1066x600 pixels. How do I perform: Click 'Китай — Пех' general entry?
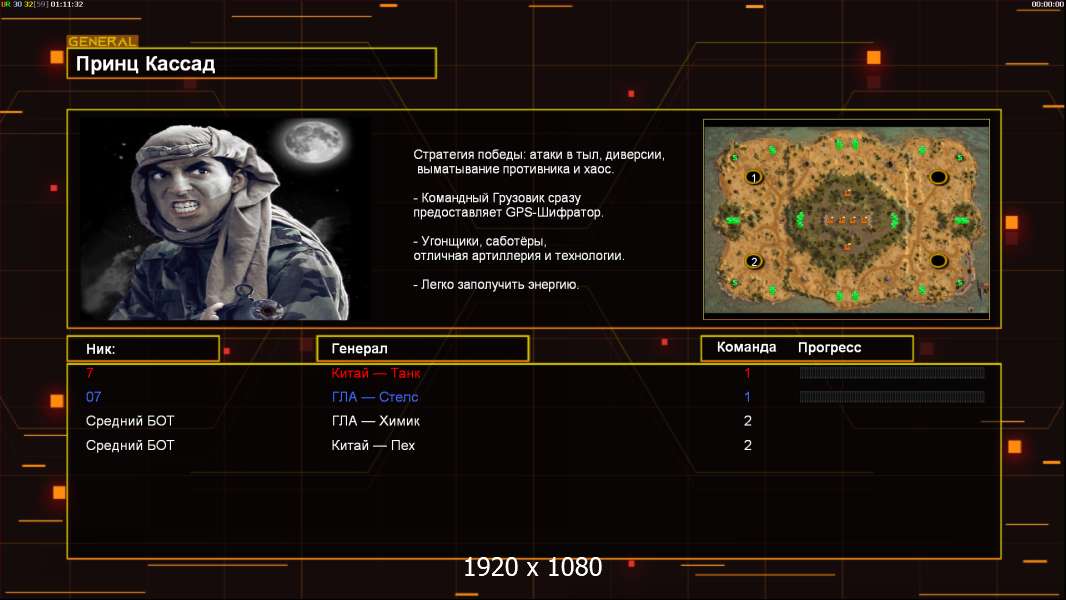click(x=373, y=446)
